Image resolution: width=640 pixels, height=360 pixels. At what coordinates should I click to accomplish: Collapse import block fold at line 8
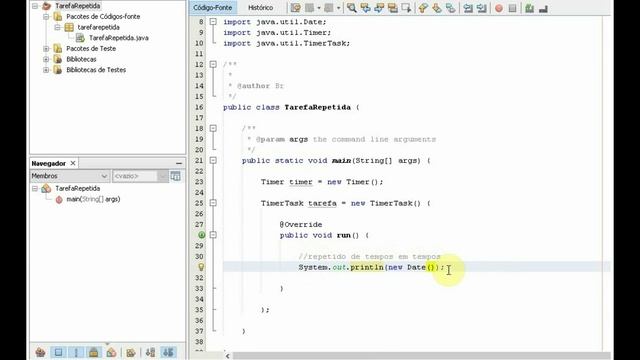[213, 22]
